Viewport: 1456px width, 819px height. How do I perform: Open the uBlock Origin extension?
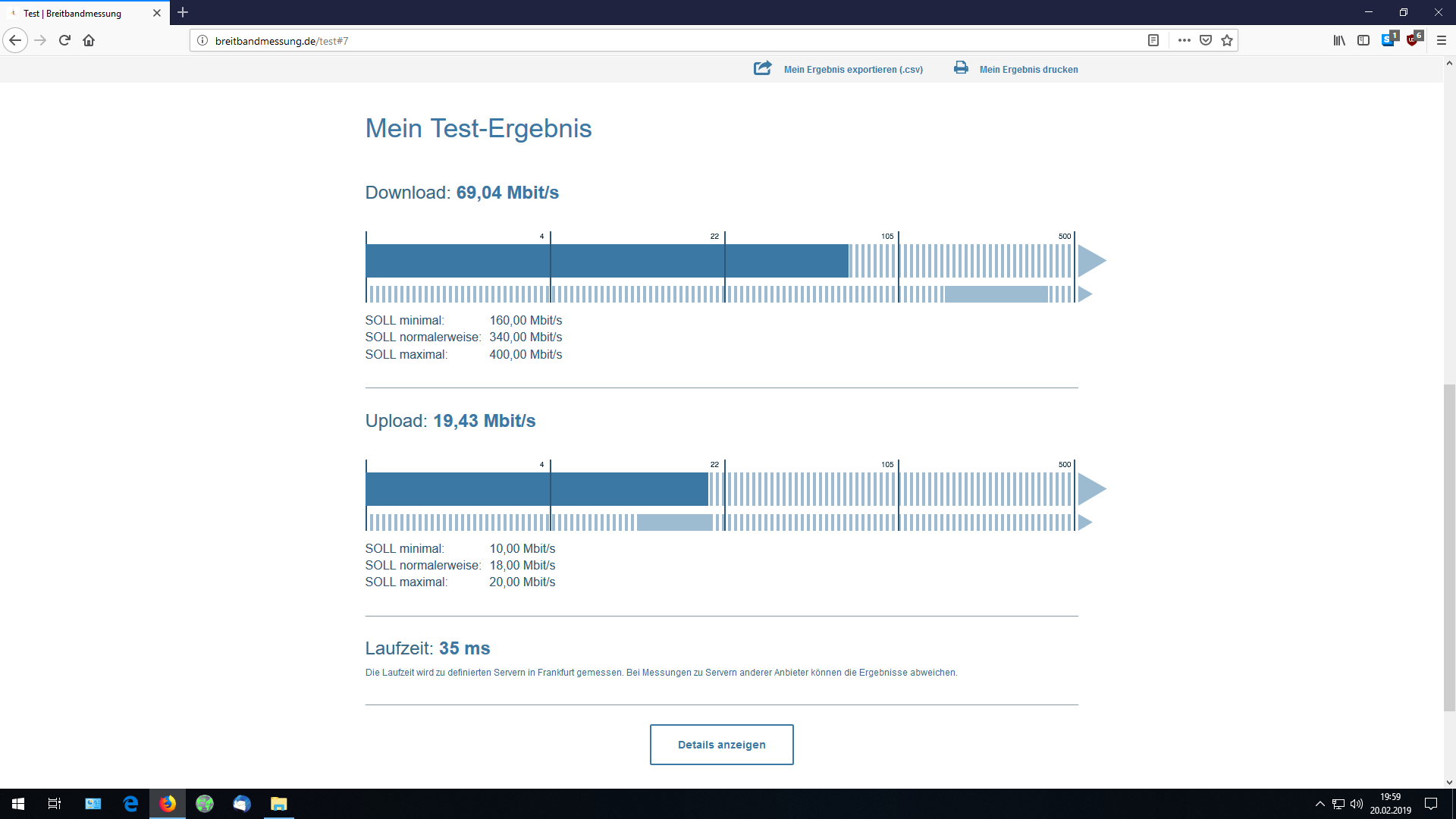(1414, 39)
